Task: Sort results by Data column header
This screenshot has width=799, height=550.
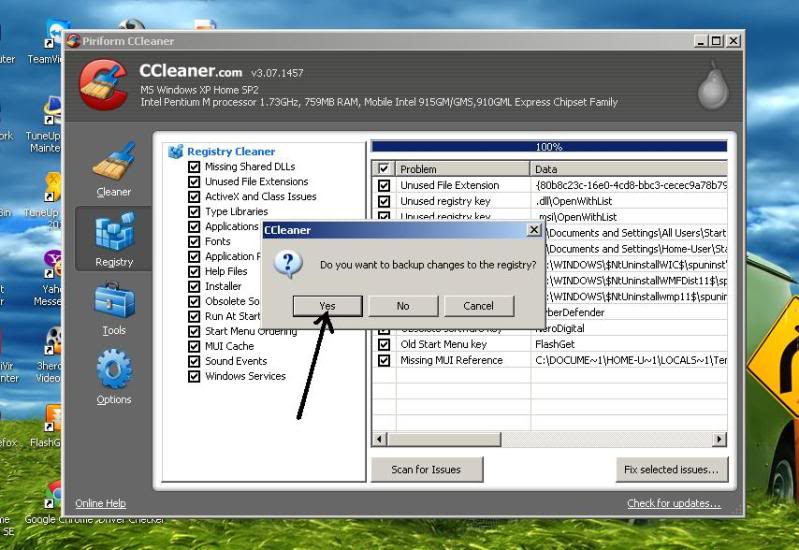Action: 628,169
